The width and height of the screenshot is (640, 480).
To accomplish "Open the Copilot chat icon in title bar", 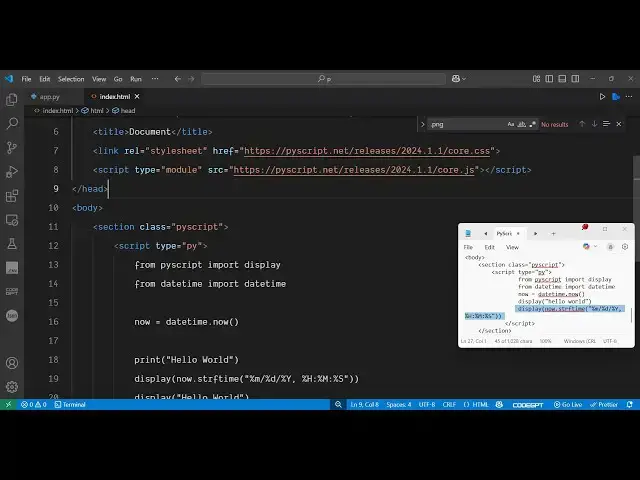I will tap(456, 78).
